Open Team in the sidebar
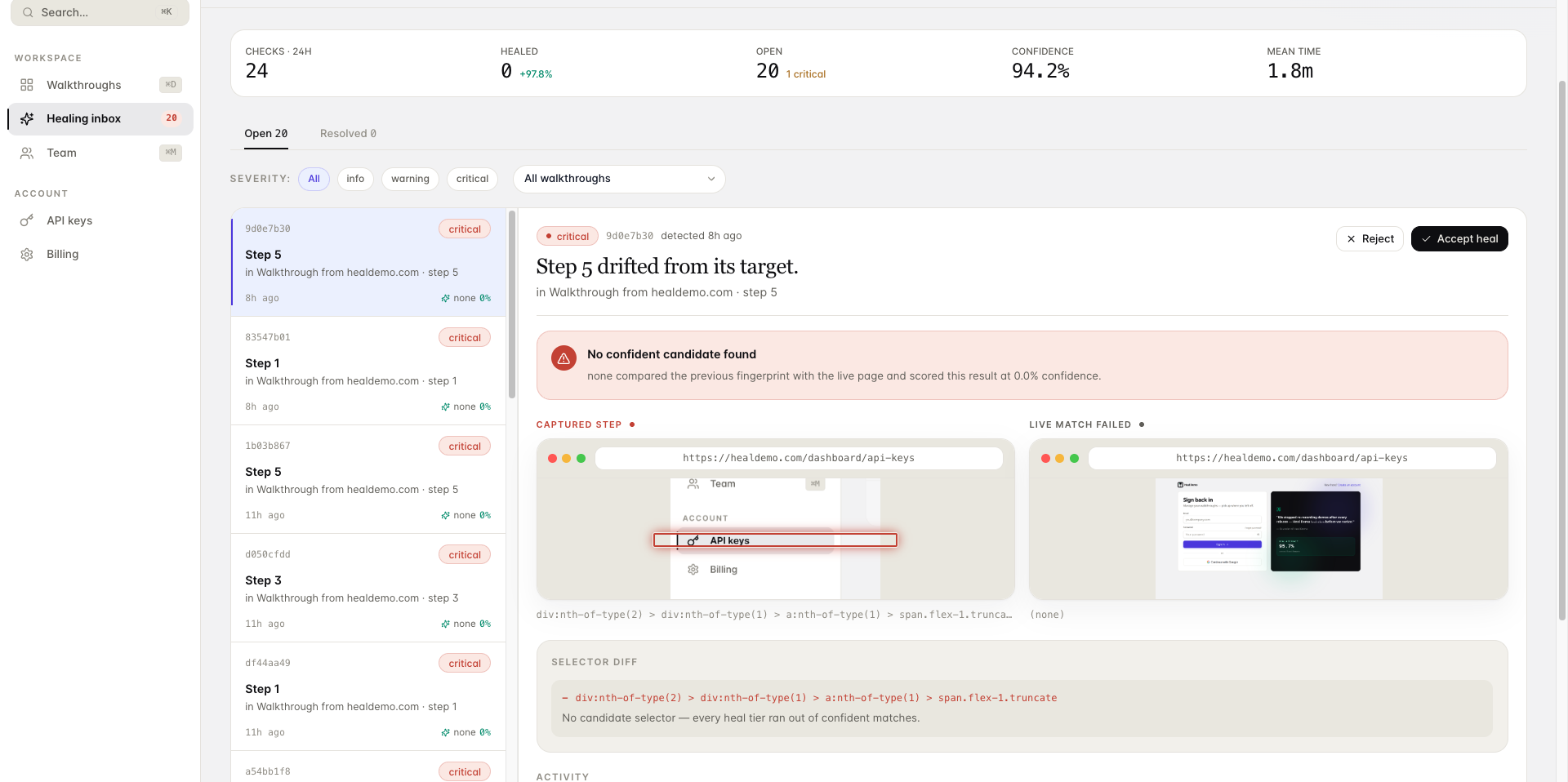The image size is (1568, 782). tap(100, 153)
